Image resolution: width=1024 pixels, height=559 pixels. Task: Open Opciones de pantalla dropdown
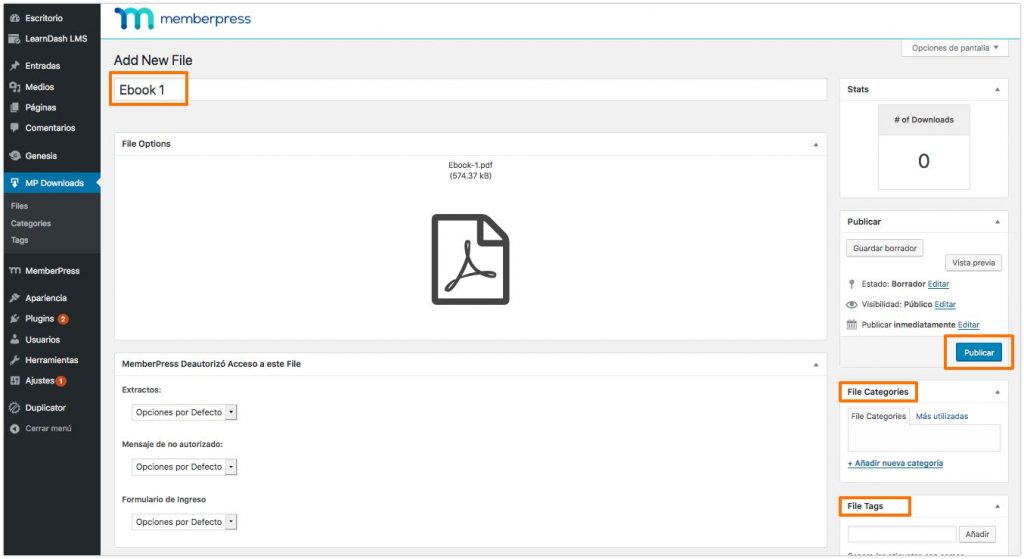pyautogui.click(x=955, y=48)
